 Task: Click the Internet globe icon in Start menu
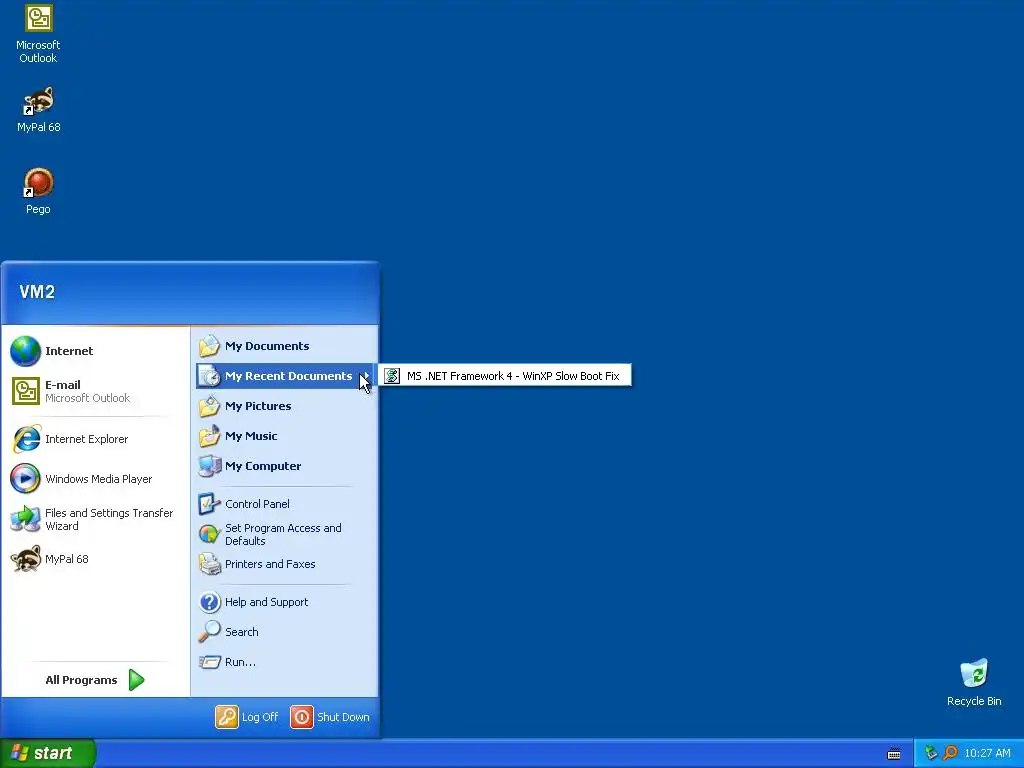[25, 351]
